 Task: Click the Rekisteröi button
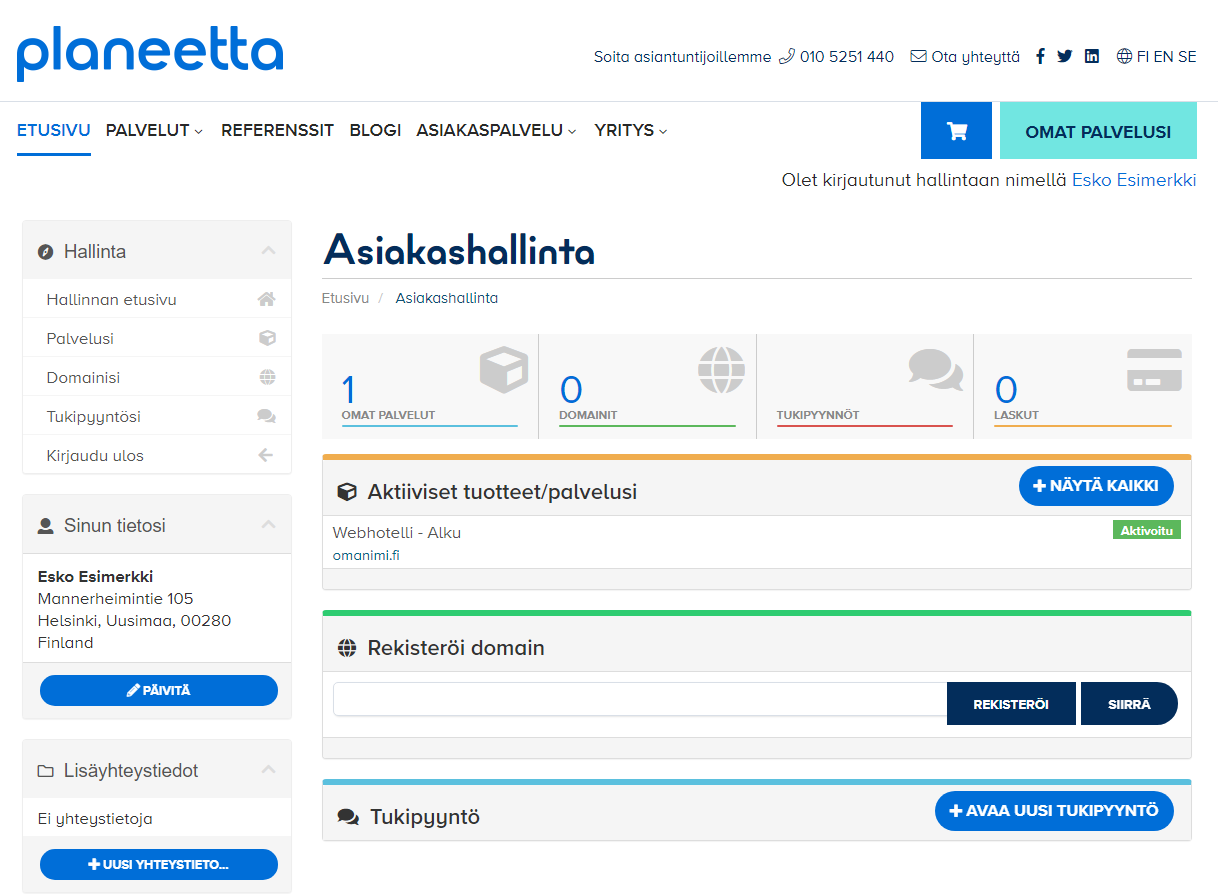(1011, 704)
